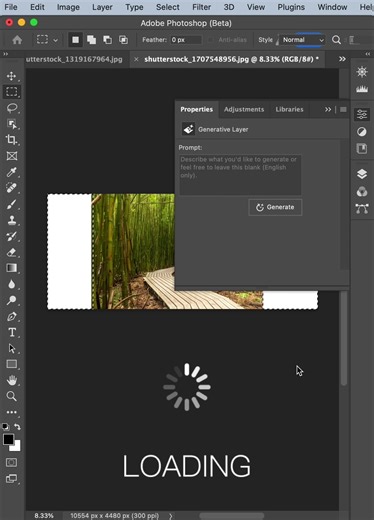
Task: Select the Zoom tool in the toolbar
Action: tap(12, 396)
